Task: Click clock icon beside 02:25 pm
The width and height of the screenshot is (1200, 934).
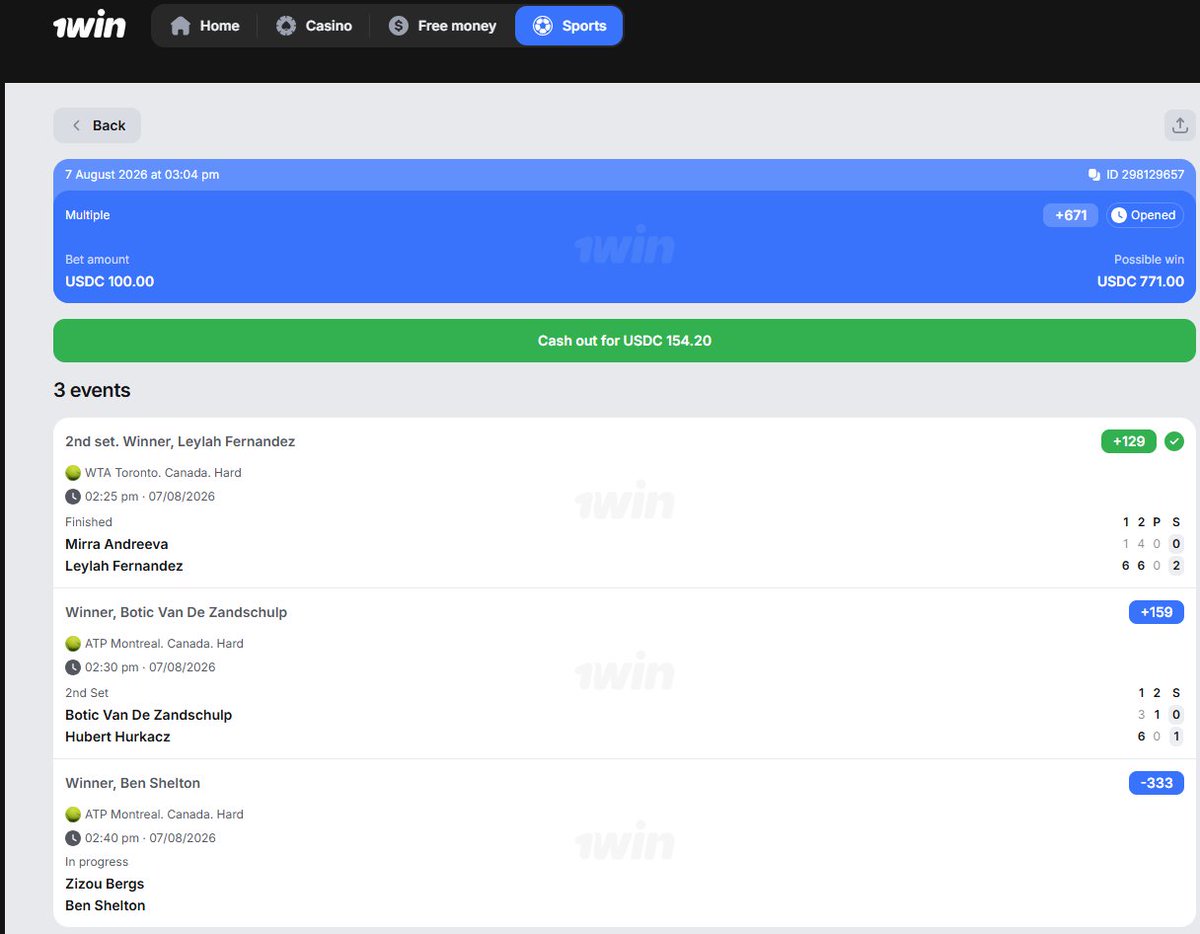Action: click(x=73, y=497)
